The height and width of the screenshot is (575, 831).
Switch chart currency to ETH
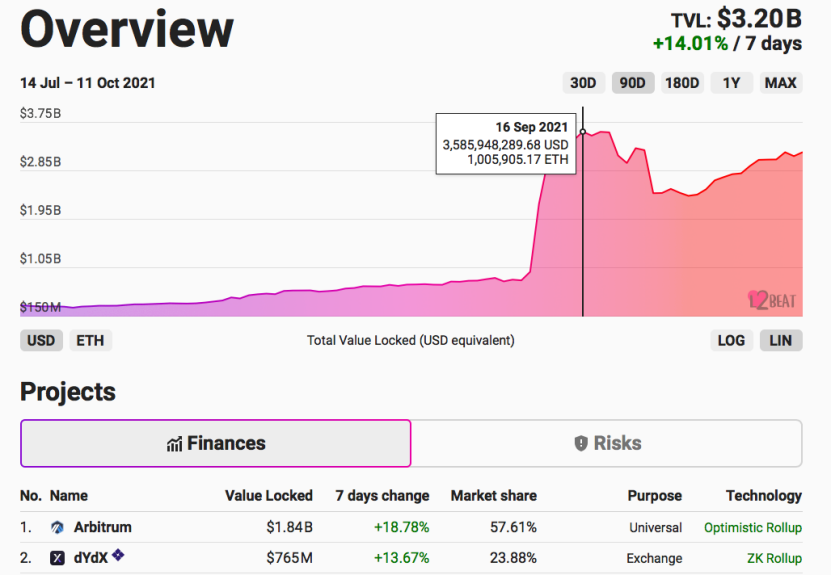point(90,340)
